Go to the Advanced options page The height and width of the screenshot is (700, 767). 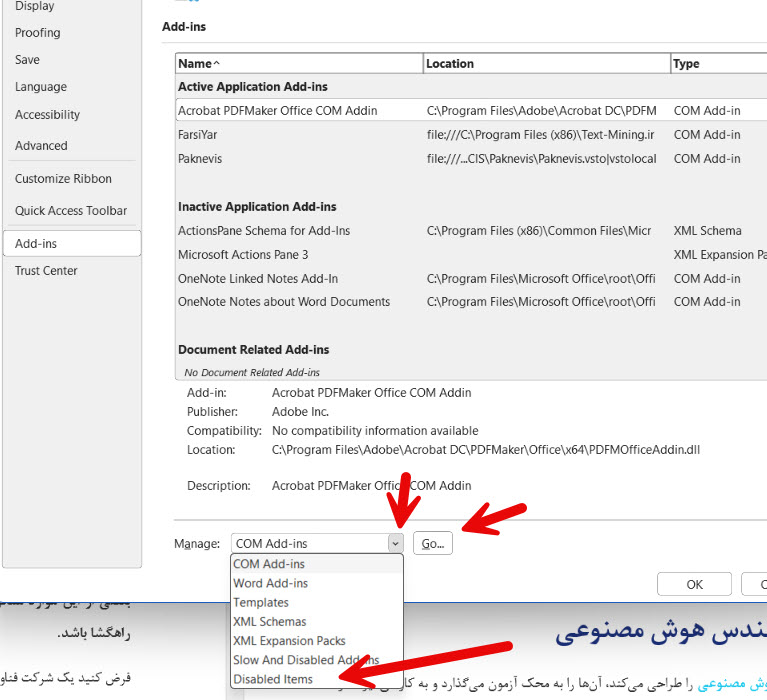(41, 146)
